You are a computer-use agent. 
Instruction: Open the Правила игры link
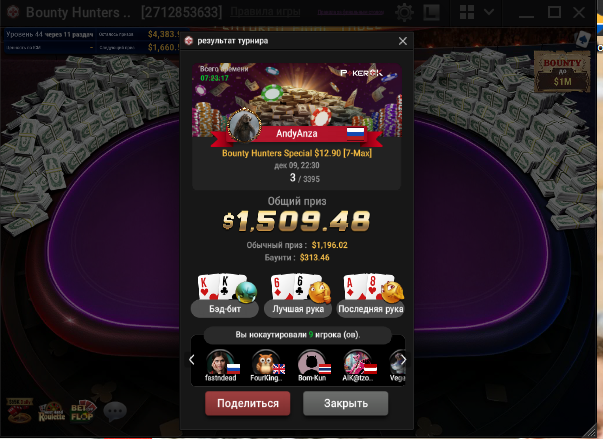click(265, 12)
